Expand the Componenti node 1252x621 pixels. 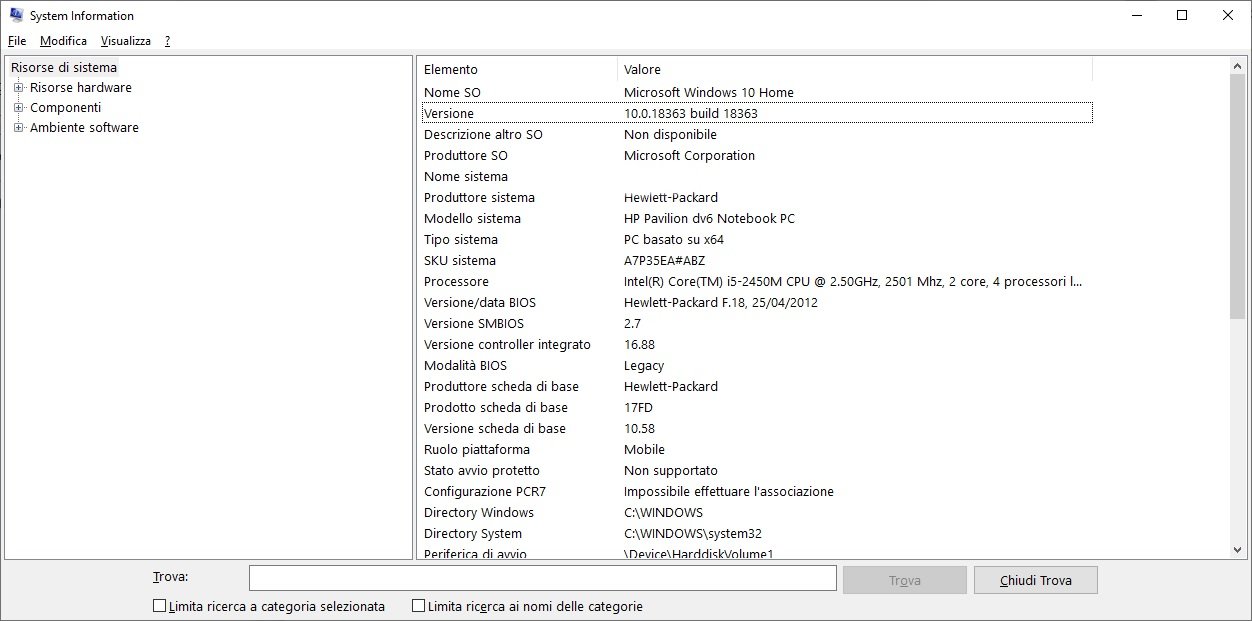(x=18, y=108)
